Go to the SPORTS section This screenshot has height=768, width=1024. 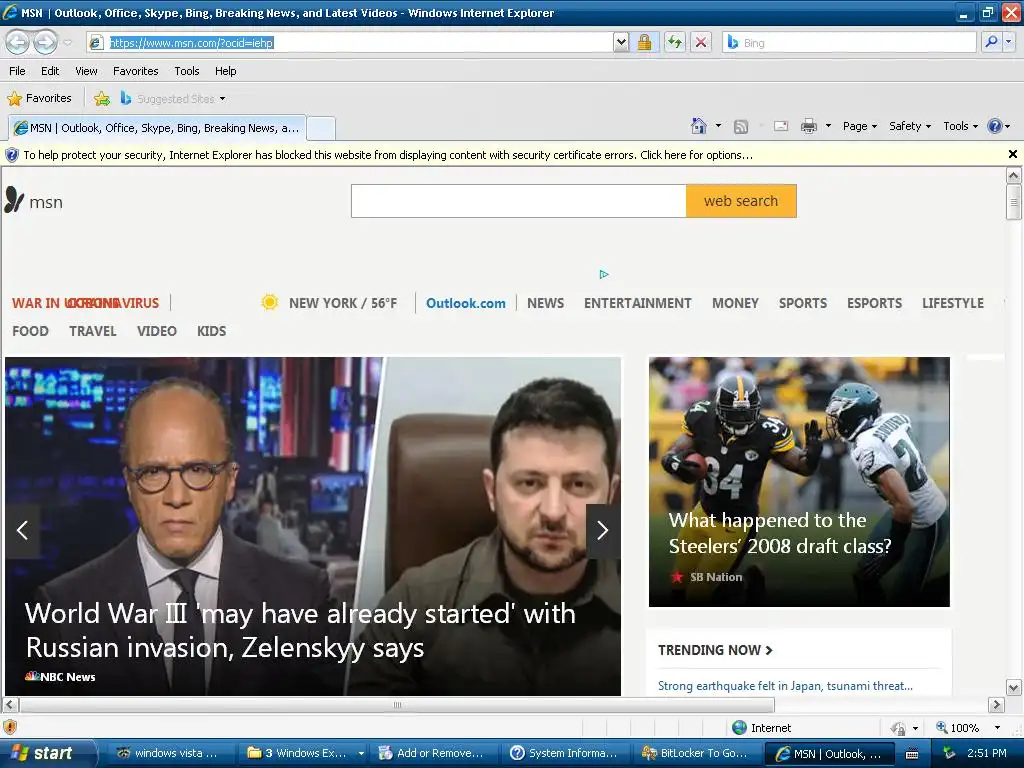click(803, 303)
